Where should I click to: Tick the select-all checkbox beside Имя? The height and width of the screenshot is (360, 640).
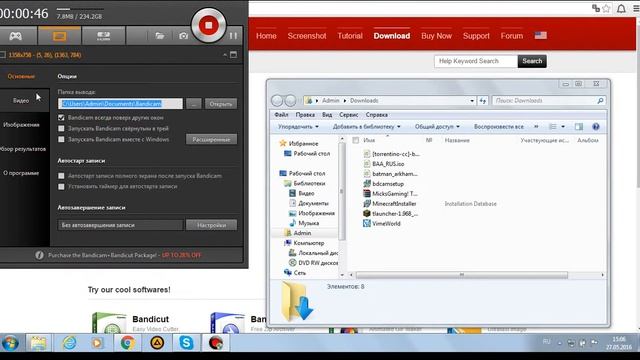[356, 140]
